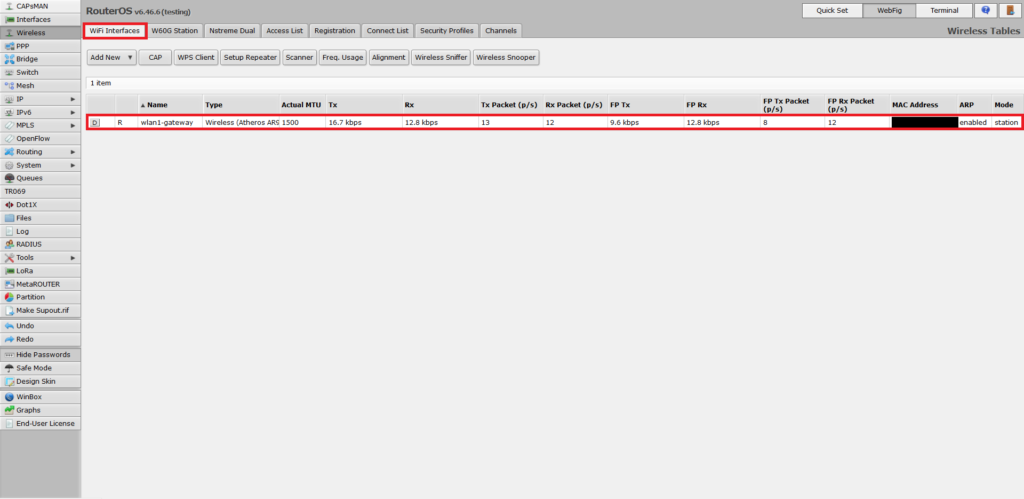This screenshot has height=499, width=1024.
Task: Open the Freq. Usage tool
Action: 343,57
